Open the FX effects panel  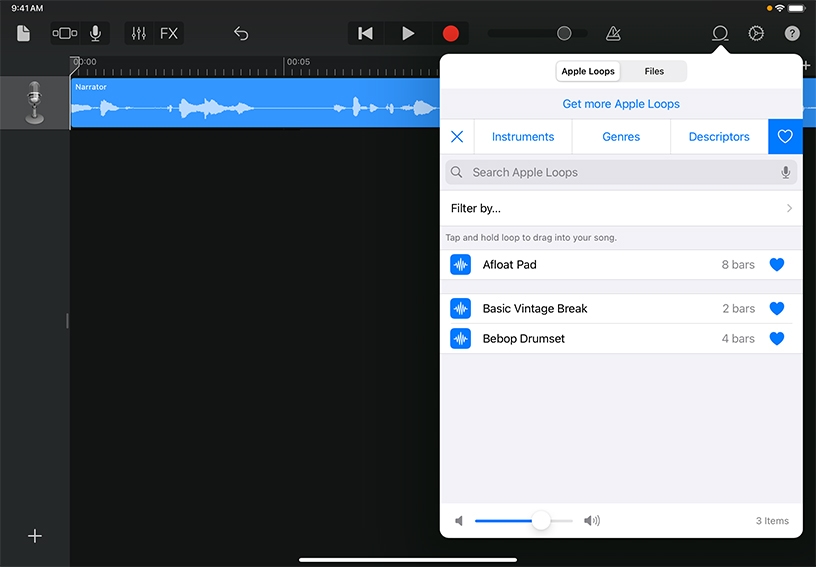(x=169, y=33)
